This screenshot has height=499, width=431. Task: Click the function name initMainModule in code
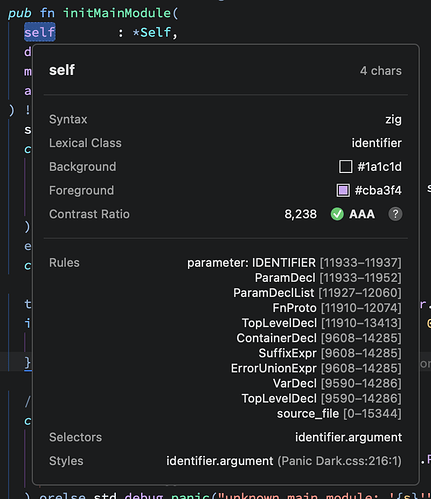[117, 13]
